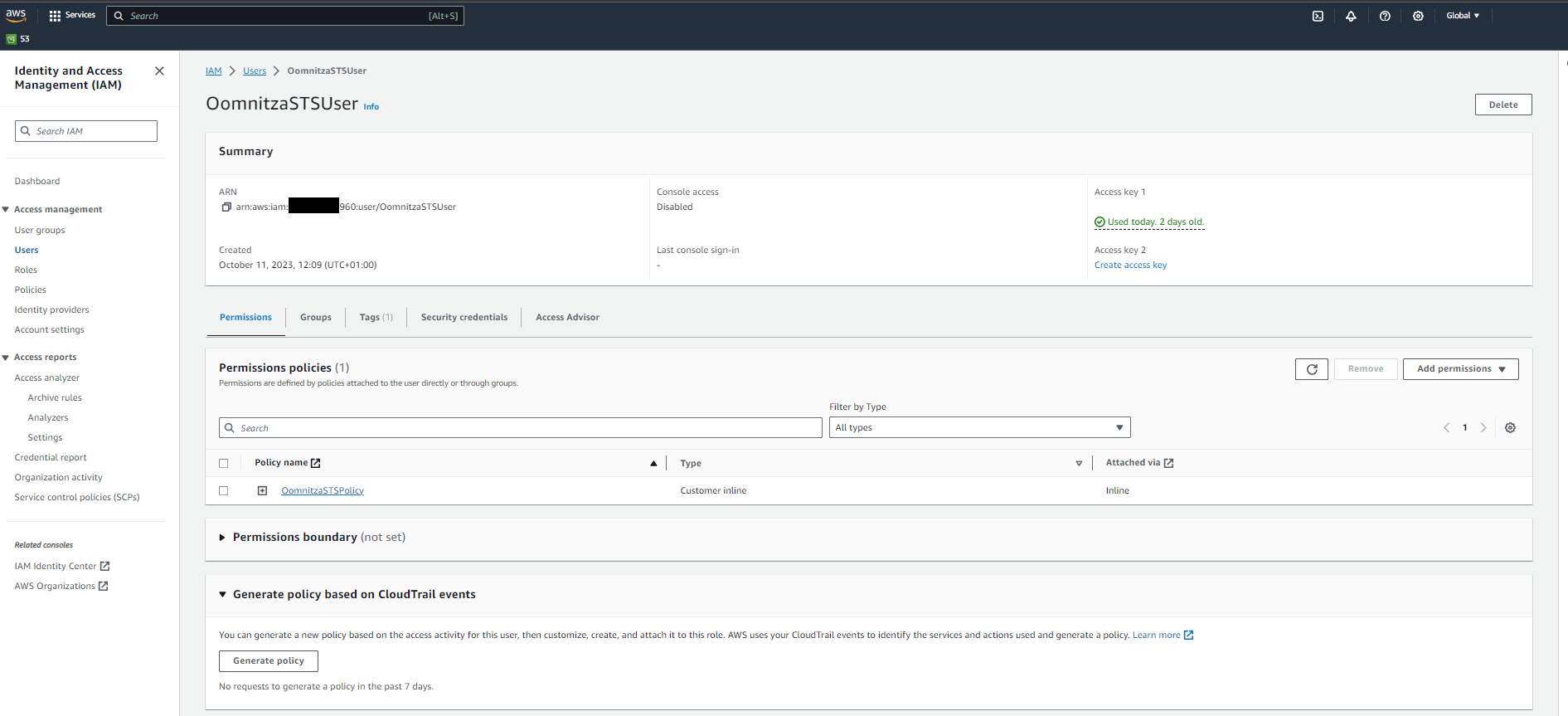Open the CloudShell terminal icon
The height and width of the screenshot is (716, 1568).
point(1318,16)
